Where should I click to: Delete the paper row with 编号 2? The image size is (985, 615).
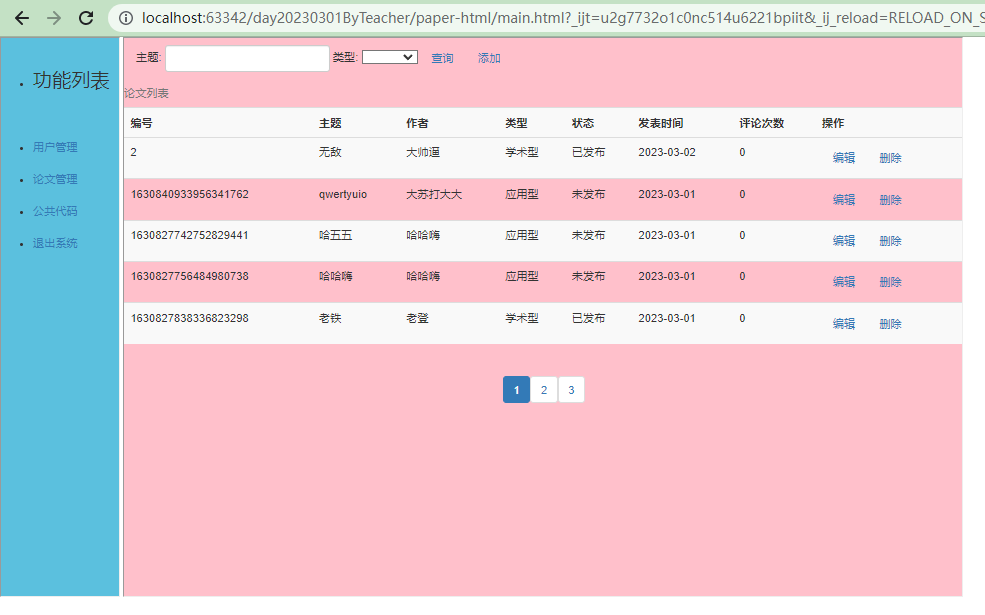[x=890, y=158]
